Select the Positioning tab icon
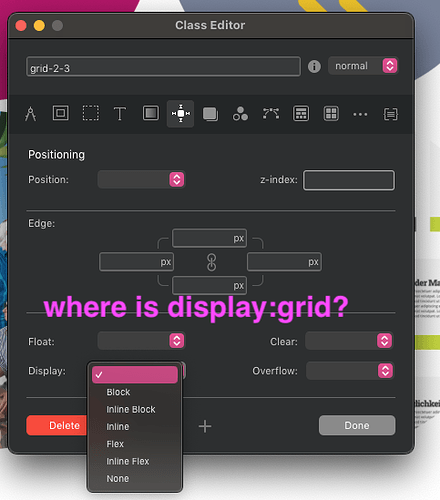Viewport: 440px width, 500px height. coord(180,114)
